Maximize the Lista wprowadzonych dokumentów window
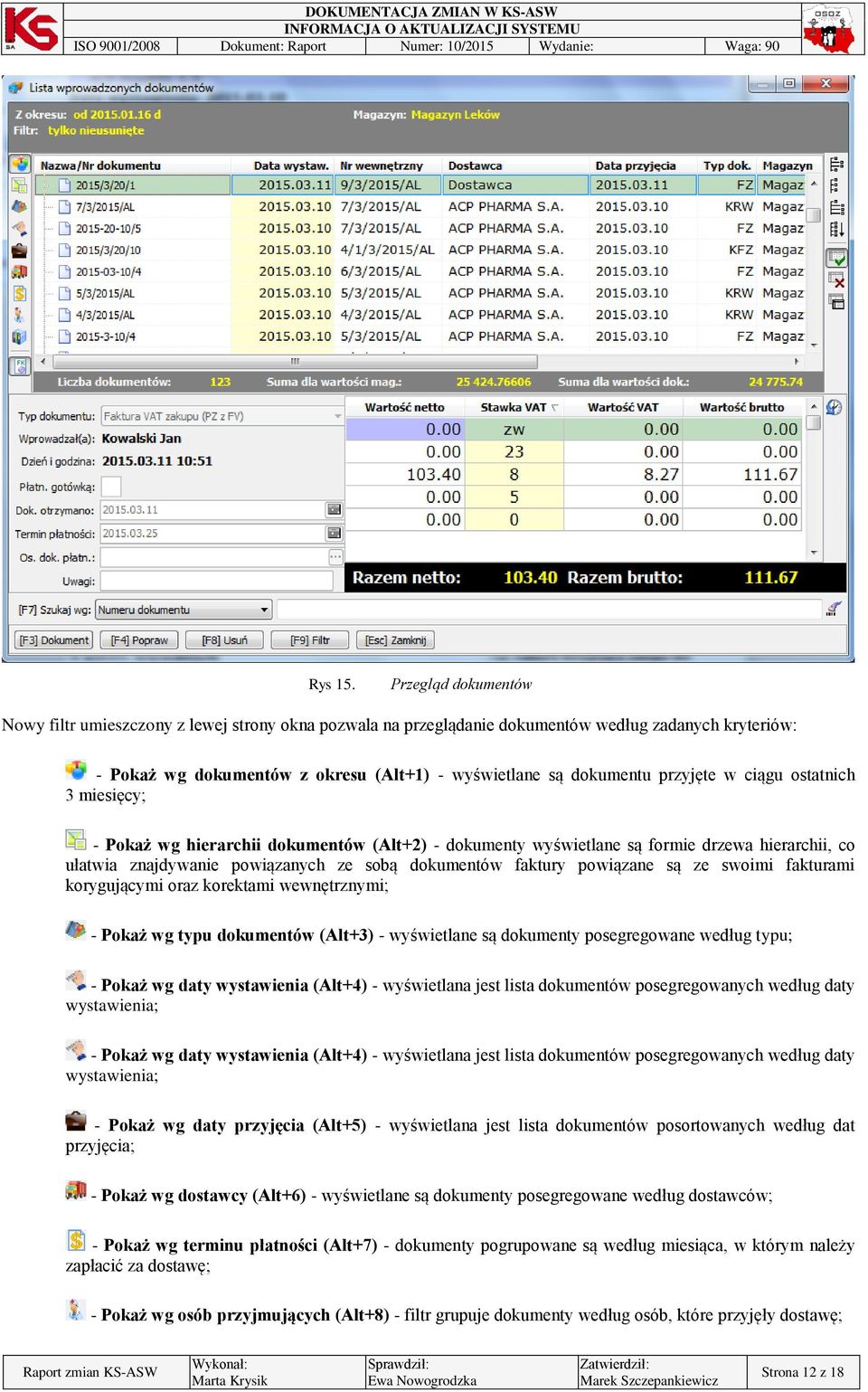Screen dimensions: 868x1392 (x=788, y=83)
